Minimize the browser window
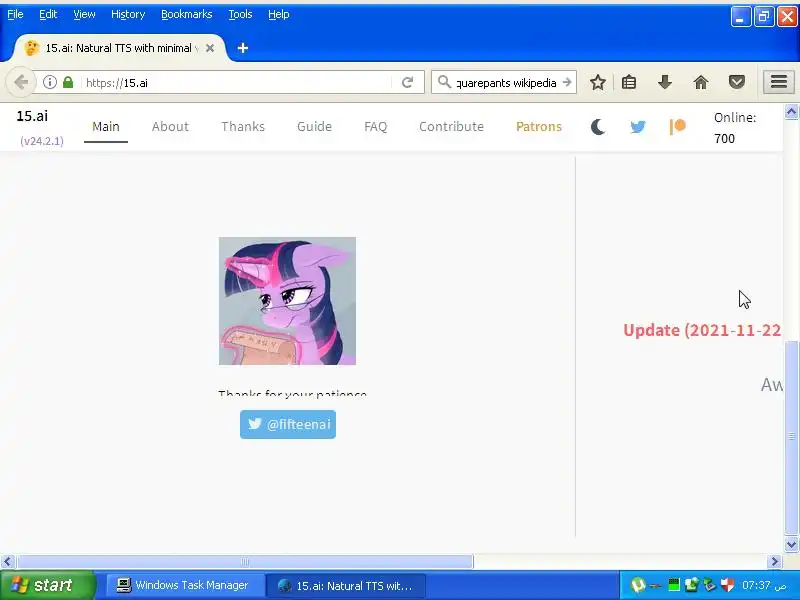Screen dimensions: 800x600 [740, 17]
